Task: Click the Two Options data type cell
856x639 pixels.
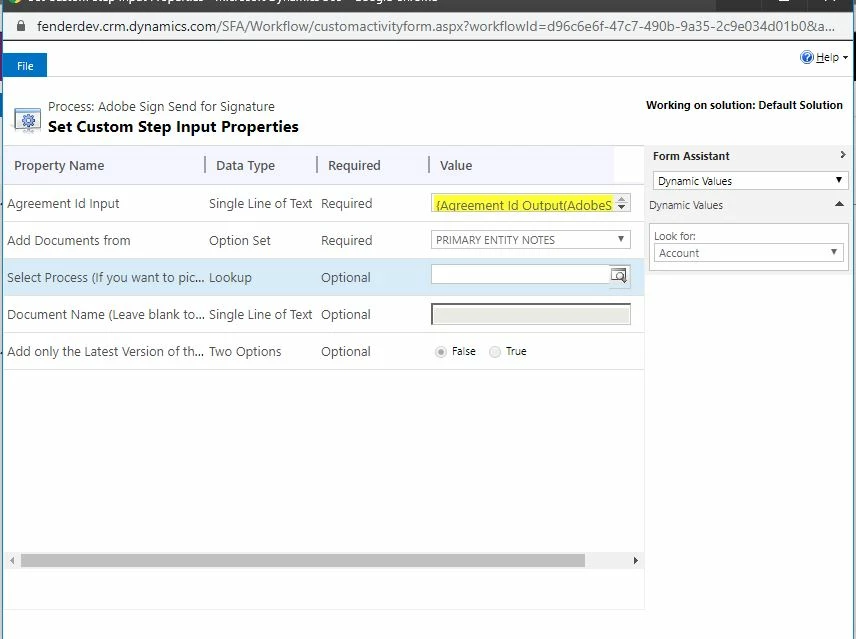Action: (245, 352)
